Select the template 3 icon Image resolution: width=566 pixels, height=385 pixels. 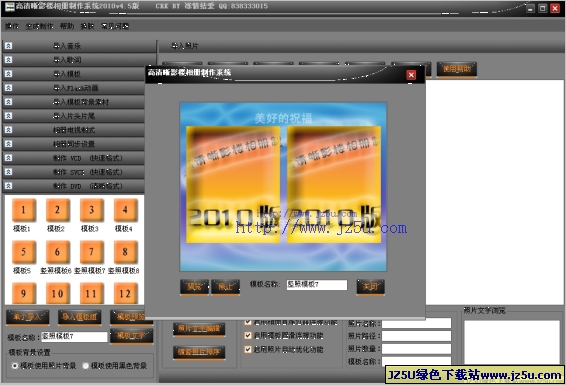click(x=91, y=210)
